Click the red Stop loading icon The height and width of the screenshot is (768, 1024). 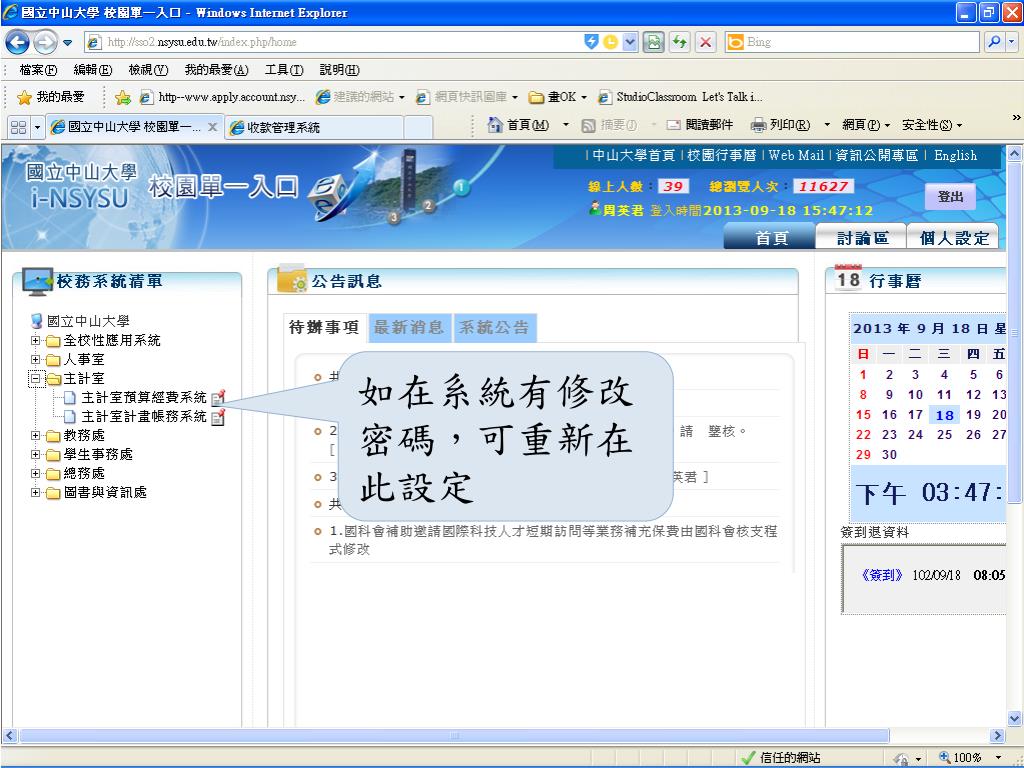705,42
